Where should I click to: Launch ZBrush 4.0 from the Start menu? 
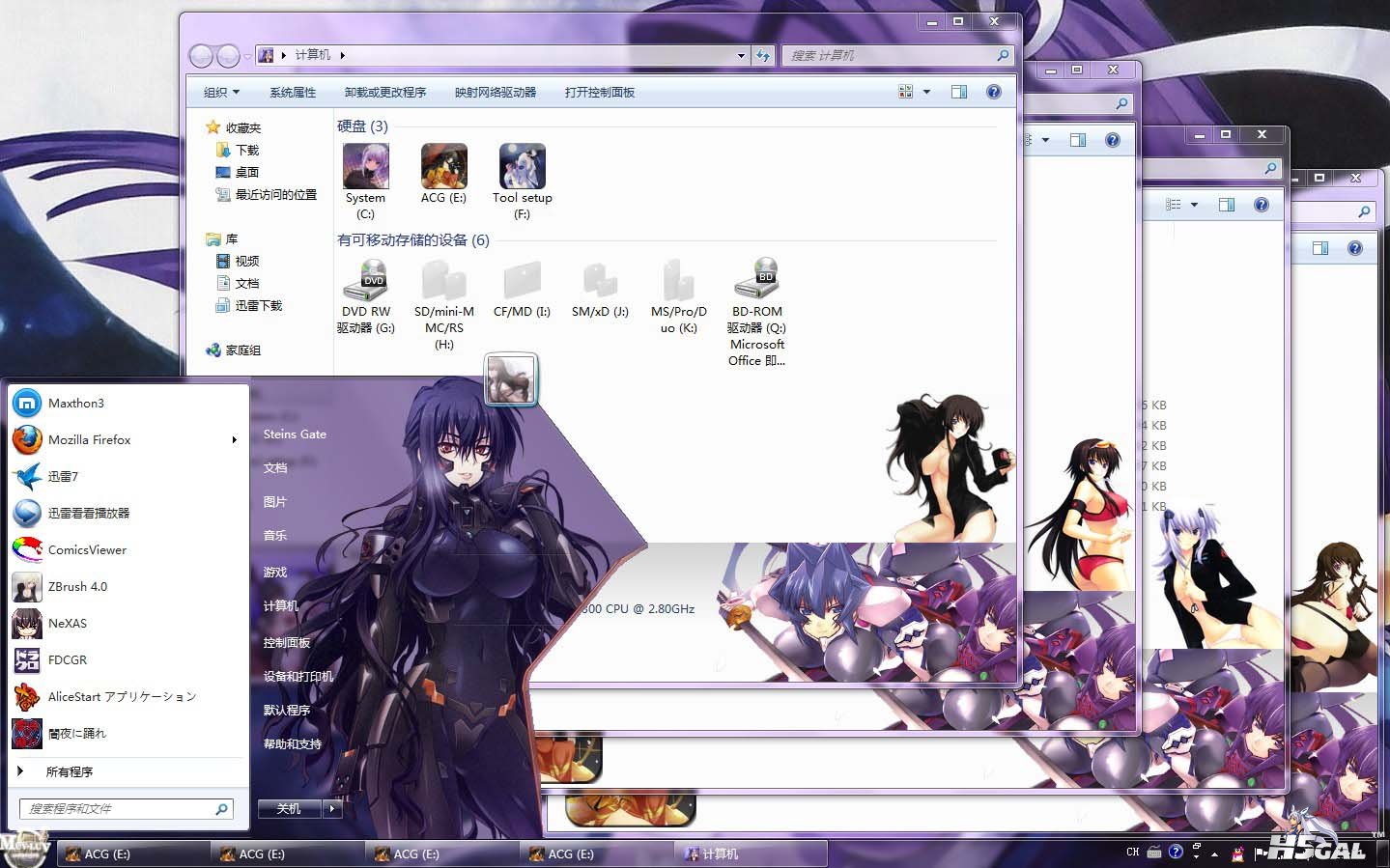pyautogui.click(x=128, y=587)
